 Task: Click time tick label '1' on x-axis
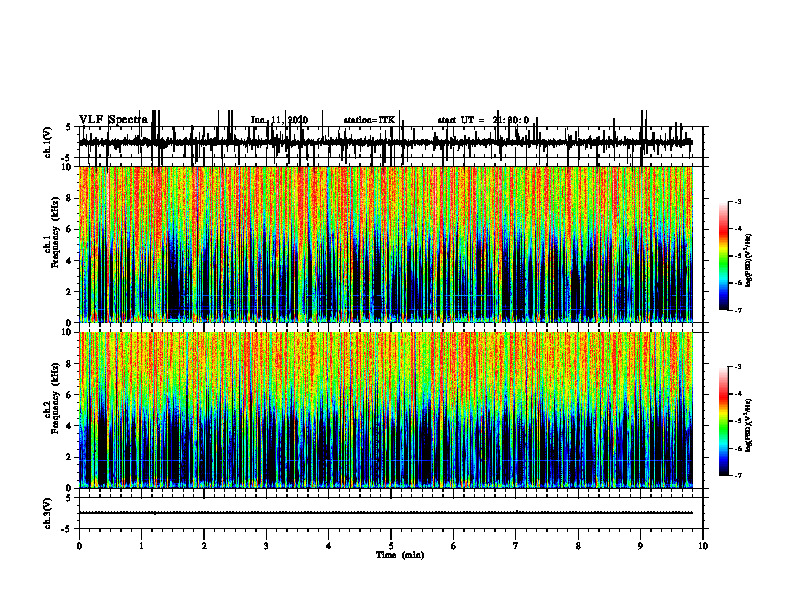point(141,546)
